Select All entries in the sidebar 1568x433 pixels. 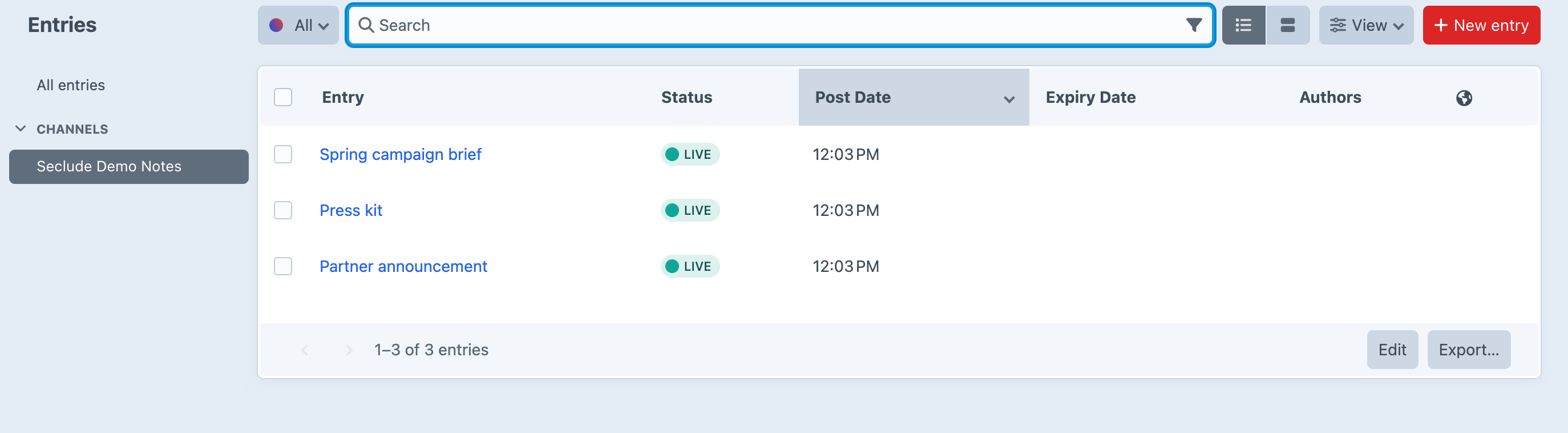click(71, 85)
